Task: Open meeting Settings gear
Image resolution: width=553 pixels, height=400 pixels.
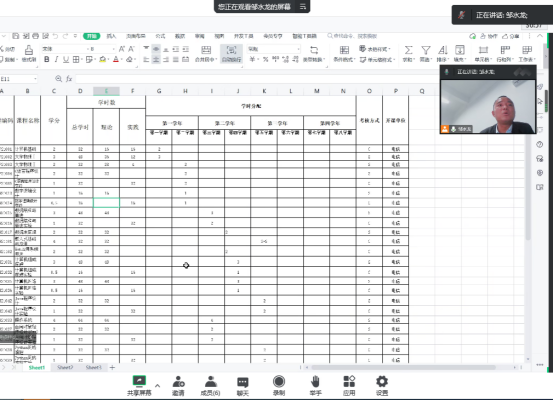Action: pyautogui.click(x=382, y=382)
